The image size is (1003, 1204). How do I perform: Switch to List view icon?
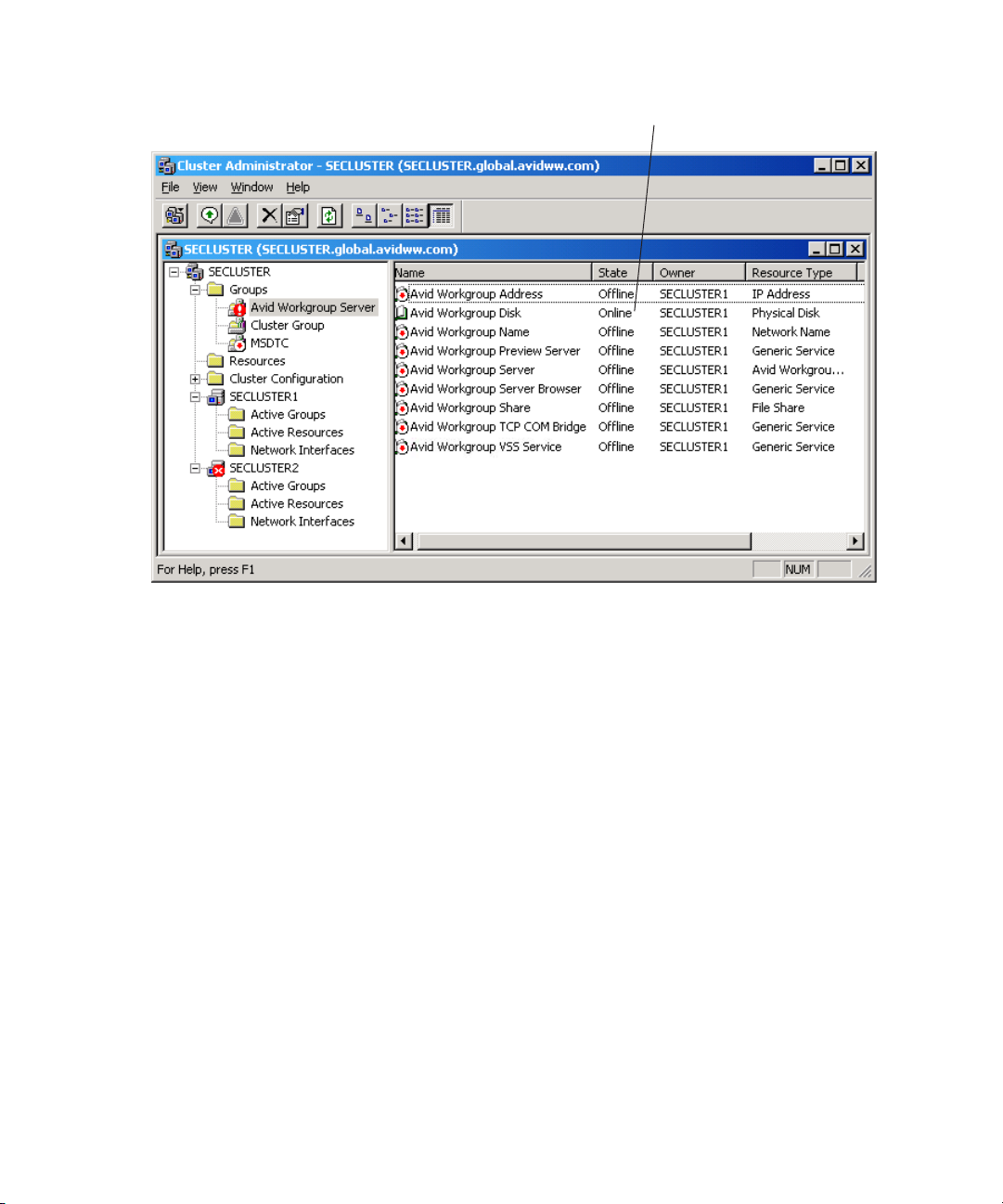tap(415, 216)
